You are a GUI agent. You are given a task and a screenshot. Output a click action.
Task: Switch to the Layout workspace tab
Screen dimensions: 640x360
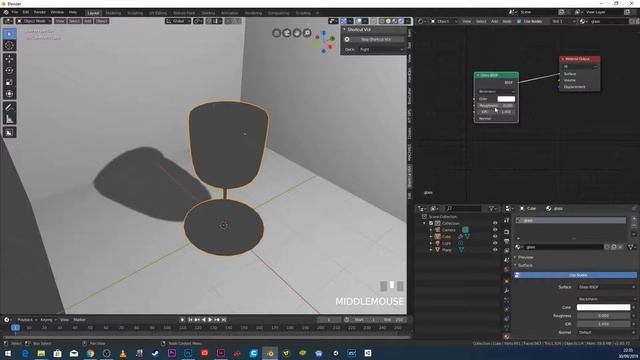pyautogui.click(x=93, y=13)
